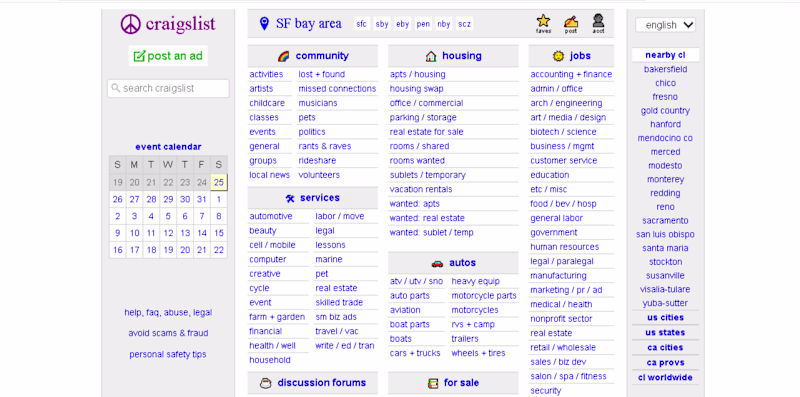Open heavy equip autos listings
Screen dimensions: 800x397
point(476,282)
